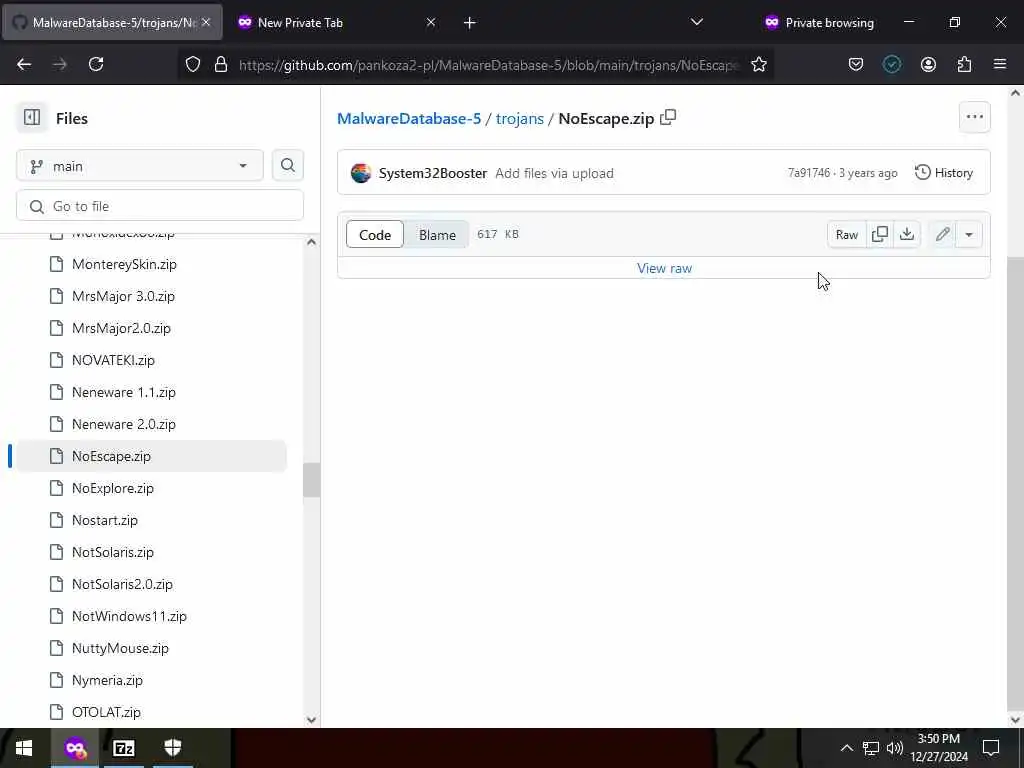This screenshot has height=768, width=1024.
Task: Click the page vertical scrollbar thumb
Action: pos(1015,483)
